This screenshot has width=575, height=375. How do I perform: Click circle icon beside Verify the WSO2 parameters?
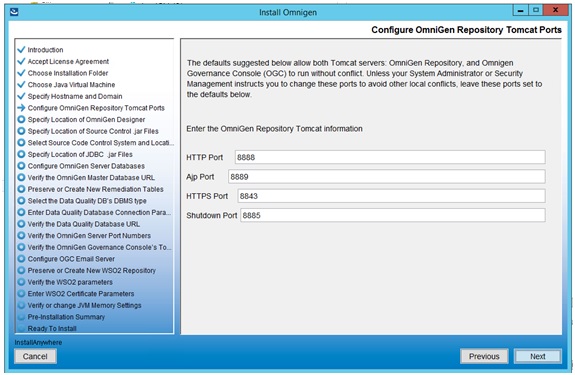pyautogui.click(x=21, y=282)
